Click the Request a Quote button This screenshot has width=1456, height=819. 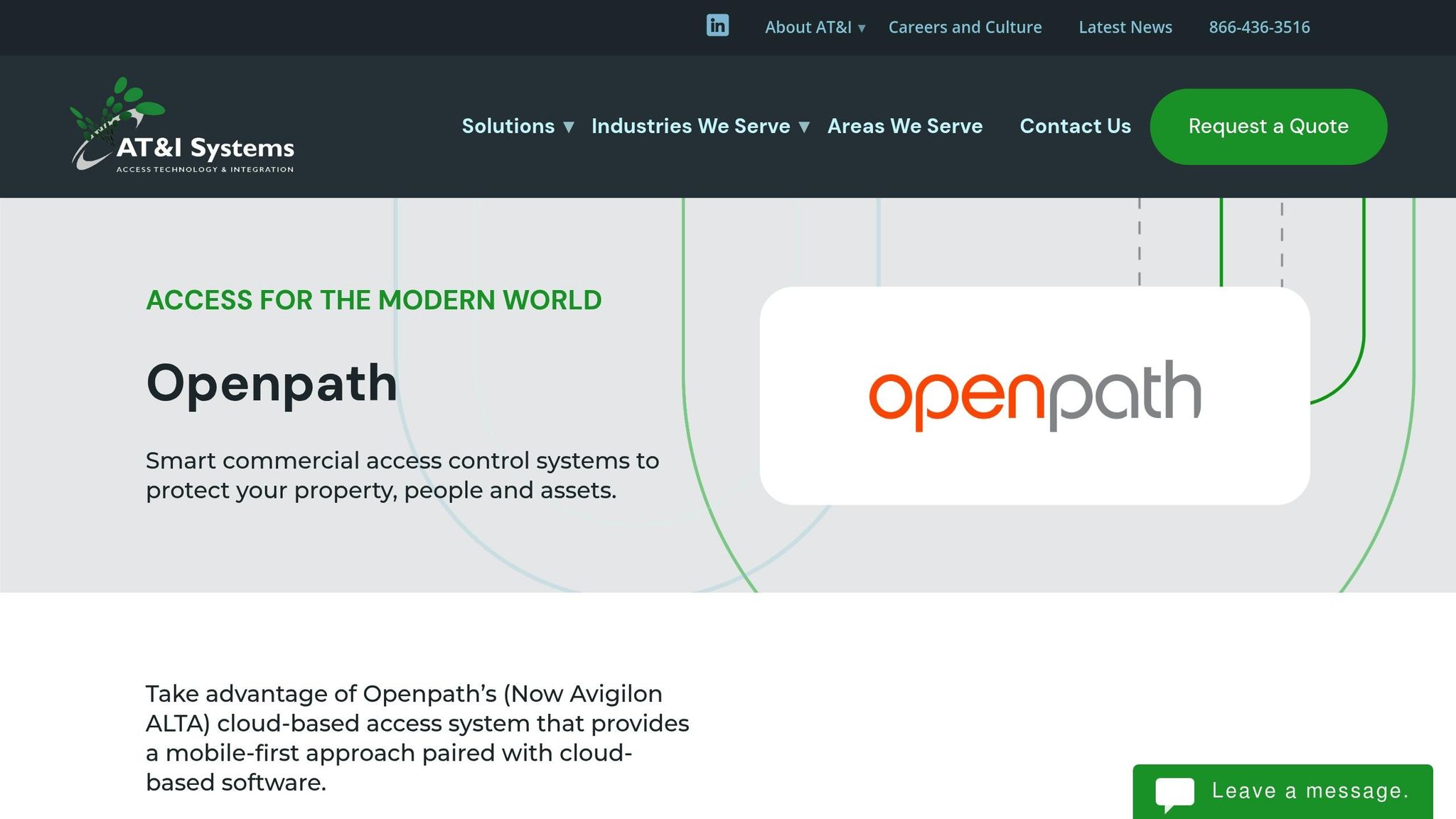coord(1268,127)
